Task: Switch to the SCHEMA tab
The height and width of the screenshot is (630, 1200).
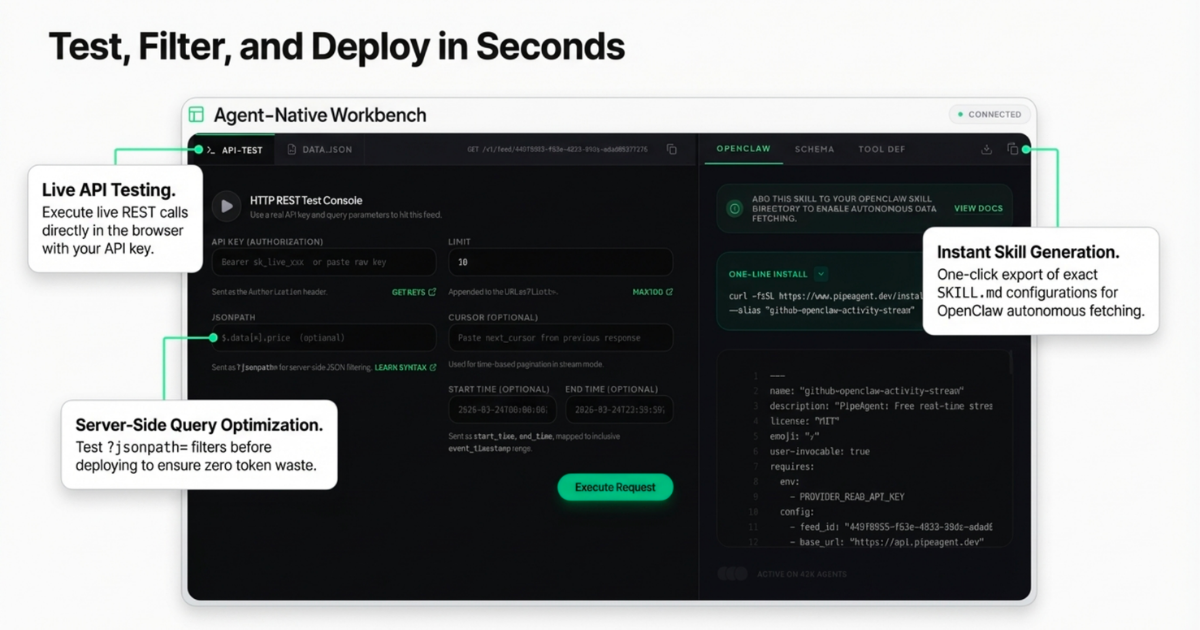Action: (814, 148)
